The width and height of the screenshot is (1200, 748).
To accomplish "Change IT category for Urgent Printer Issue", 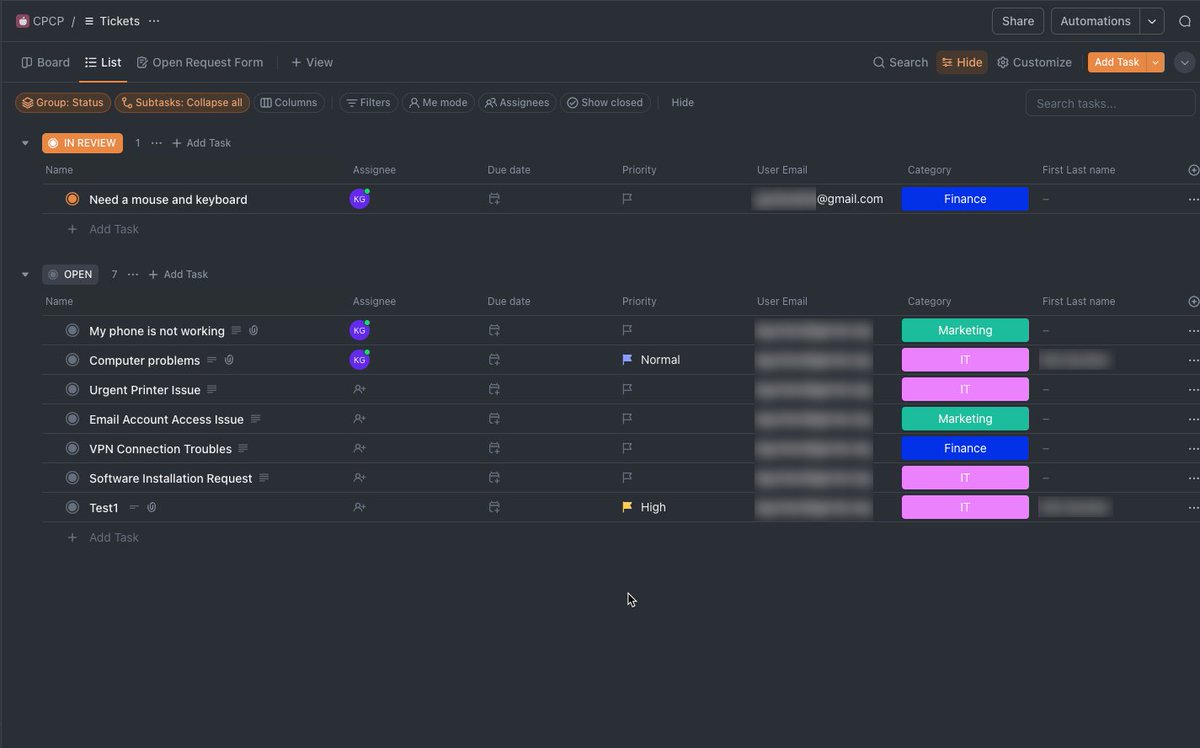I will click(965, 389).
